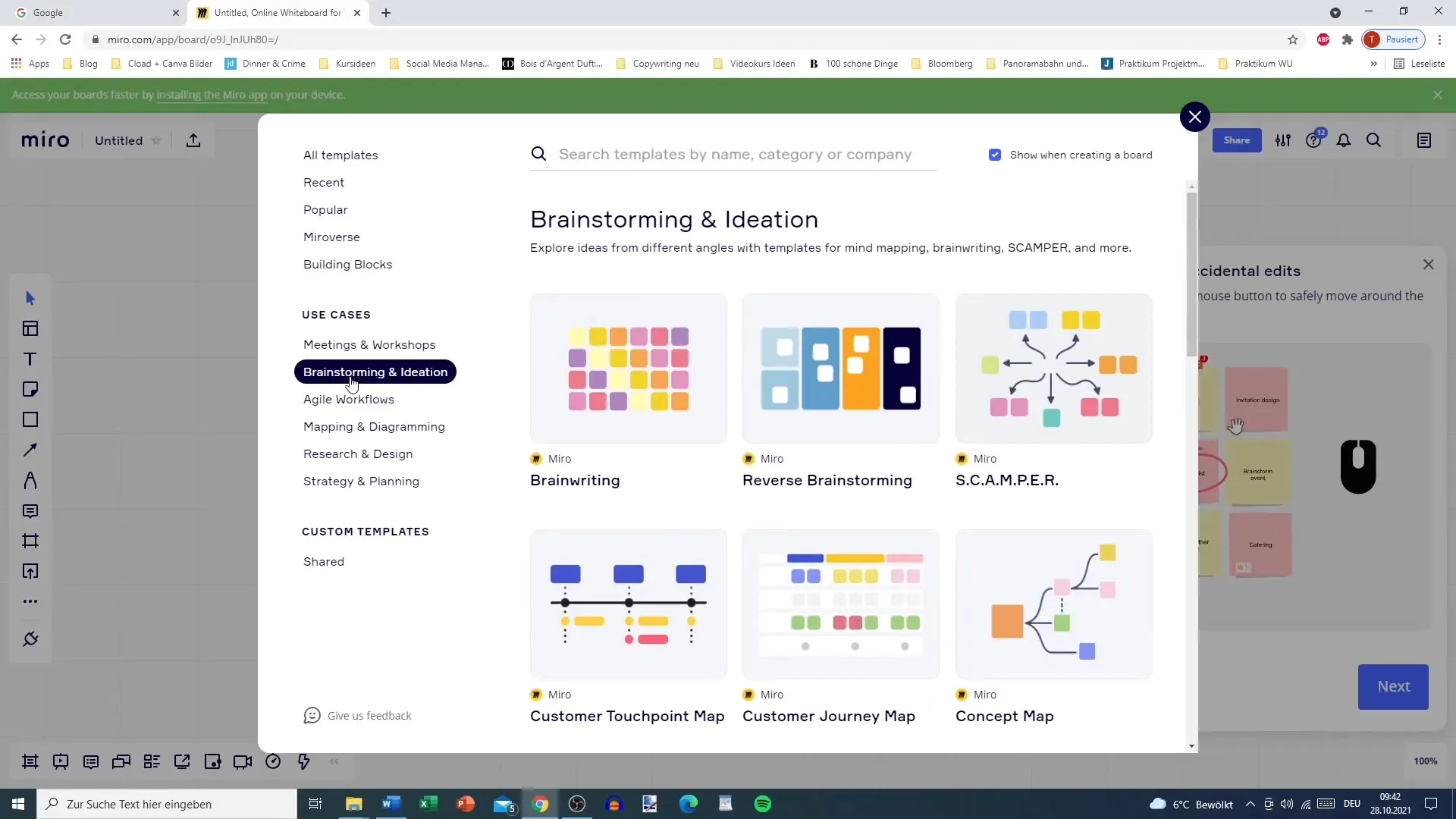
Task: Start video chat from bottom toolbar
Action: pos(243,761)
